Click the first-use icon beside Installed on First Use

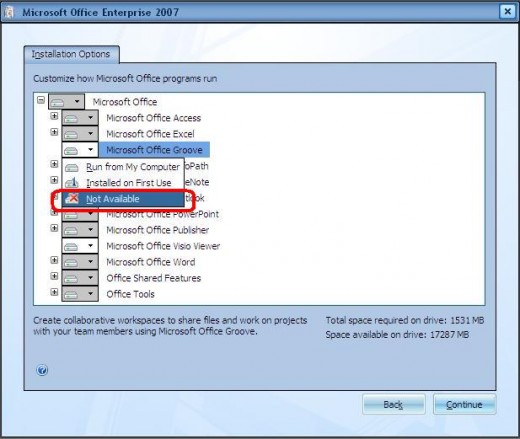(x=72, y=183)
